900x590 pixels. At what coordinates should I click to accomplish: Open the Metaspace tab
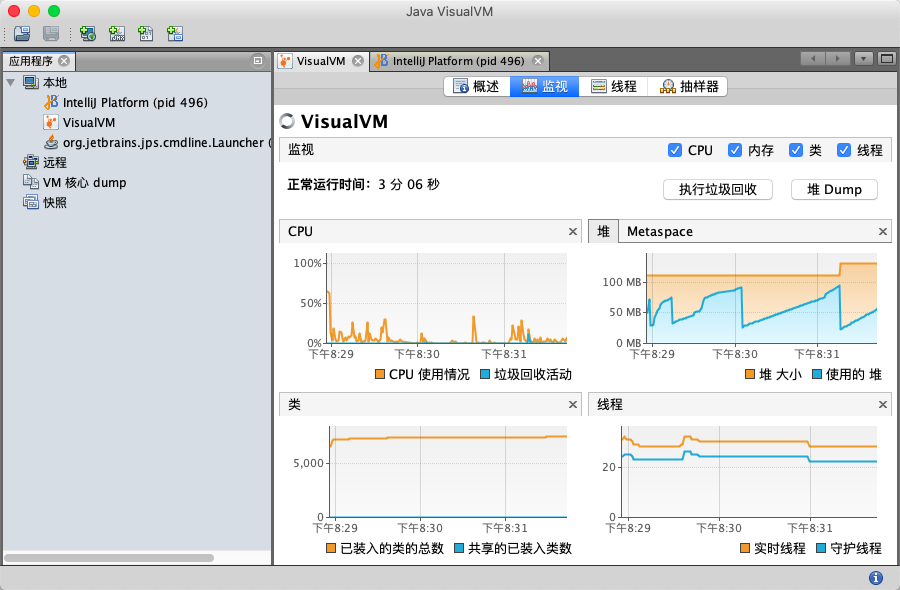[x=659, y=231]
